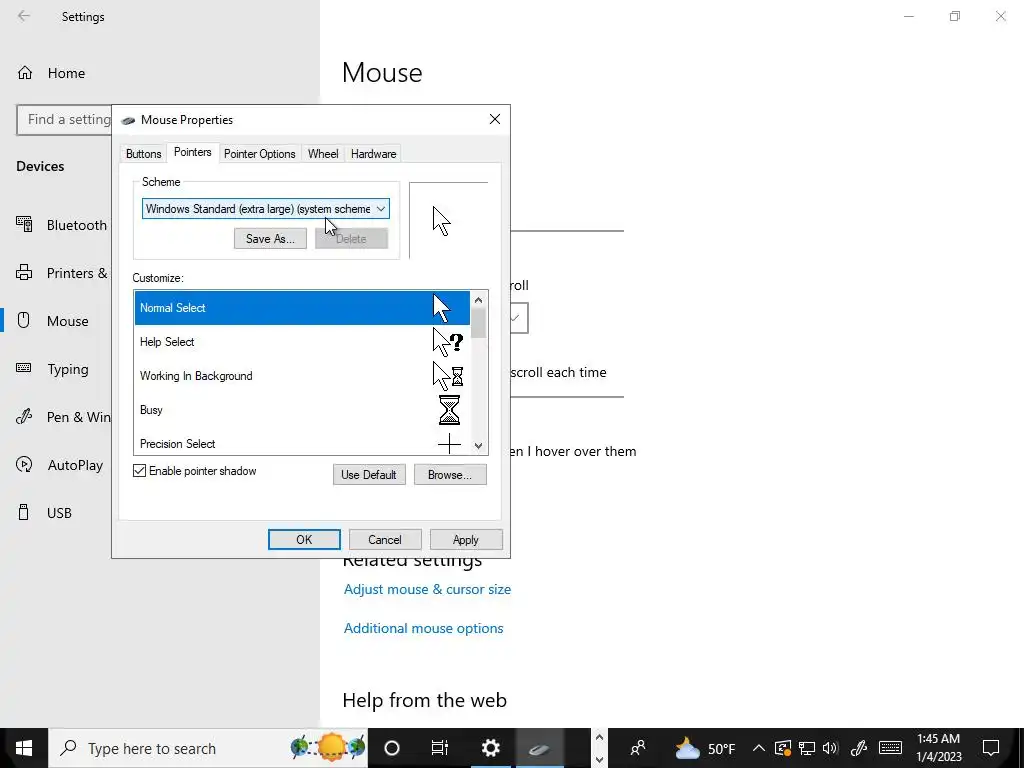This screenshot has width=1024, height=768.
Task: Click the Settings back arrow
Action: [24, 16]
